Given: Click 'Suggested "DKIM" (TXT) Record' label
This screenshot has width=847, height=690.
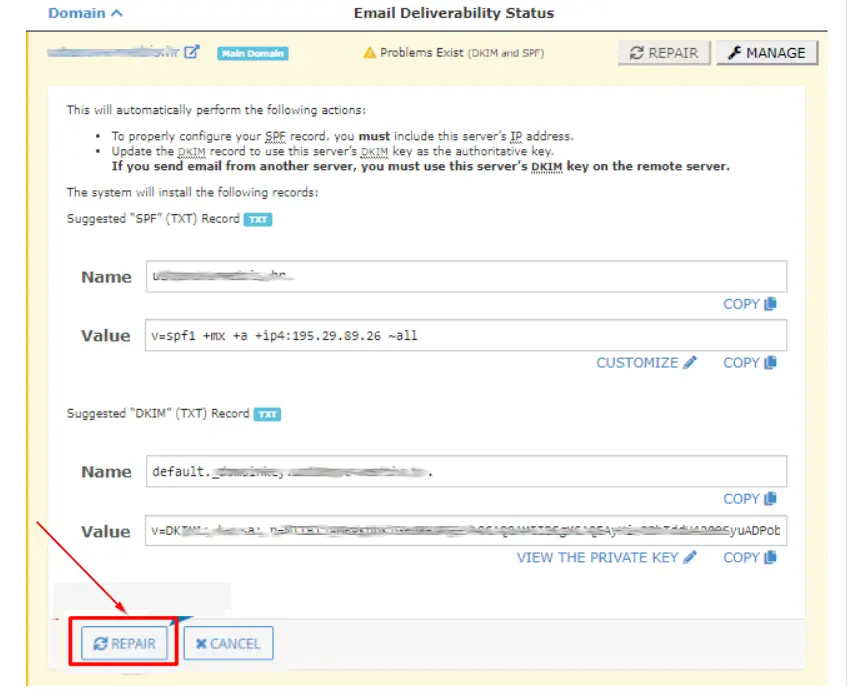Looking at the screenshot, I should tap(158, 414).
